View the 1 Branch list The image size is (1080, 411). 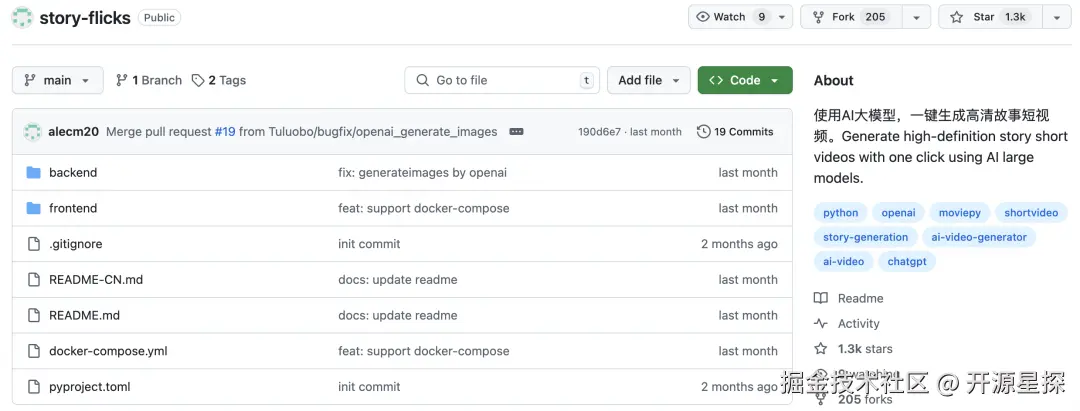tap(149, 80)
